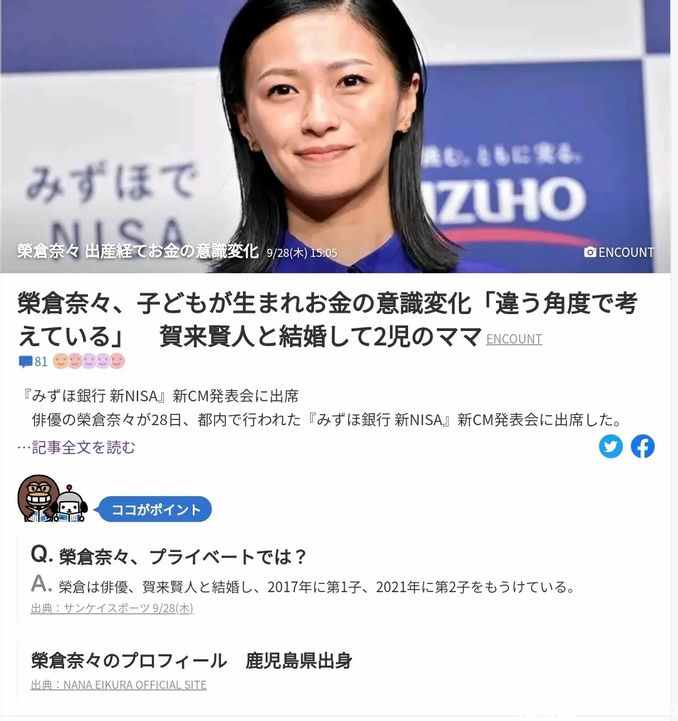
Task: Share article on Twitter
Action: point(610,446)
